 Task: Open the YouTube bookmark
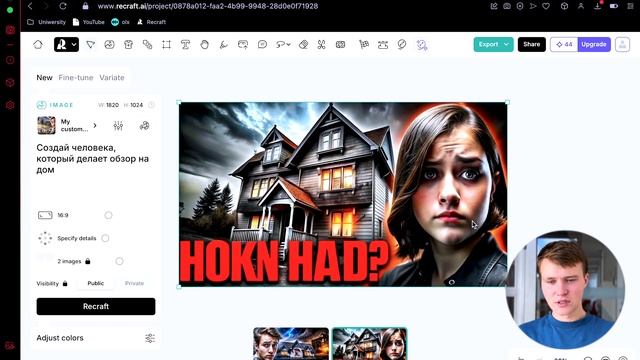(x=89, y=22)
